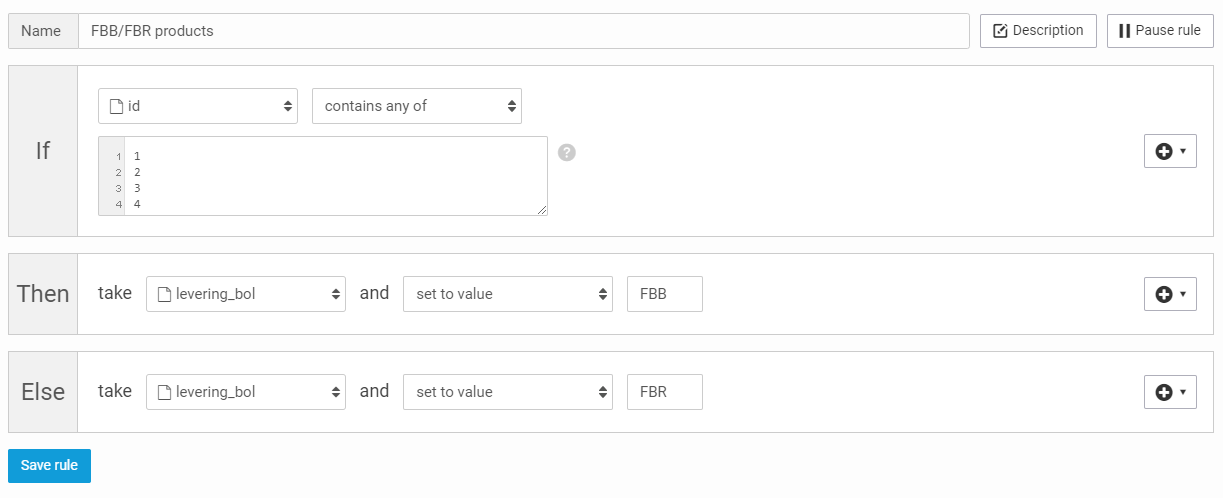Click the Else section label

(43, 392)
